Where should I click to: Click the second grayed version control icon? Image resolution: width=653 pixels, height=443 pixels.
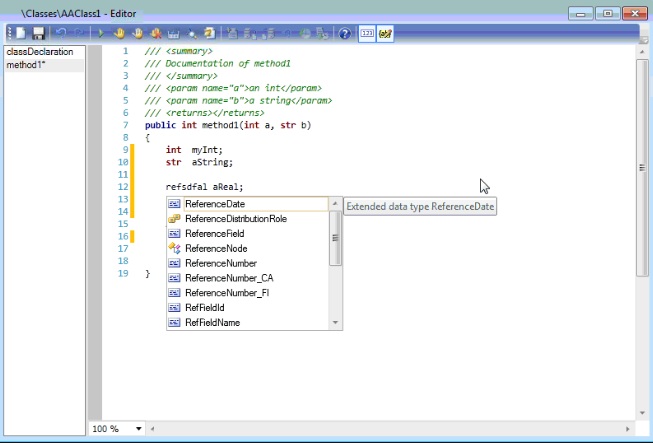pyautogui.click(x=250, y=33)
